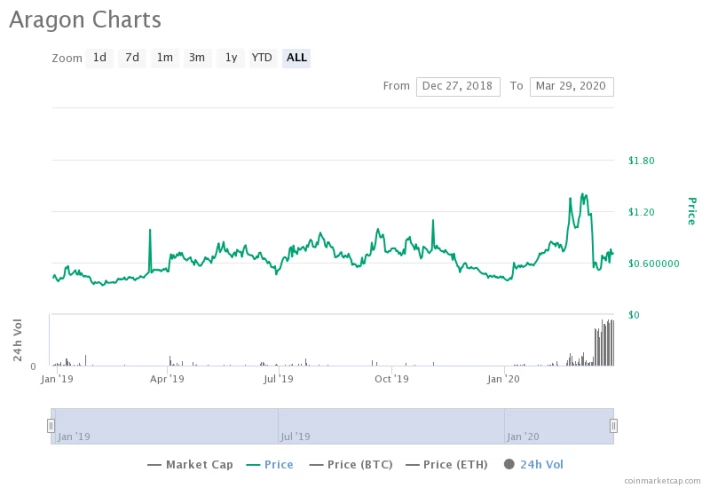Toggle 24h Vol legend item
This screenshot has height=488, width=710.
tap(534, 464)
